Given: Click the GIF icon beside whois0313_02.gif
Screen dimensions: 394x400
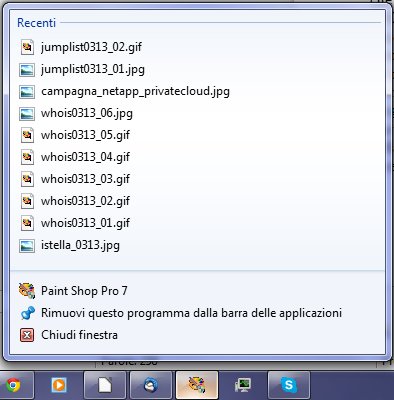Looking at the screenshot, I should [27, 201].
